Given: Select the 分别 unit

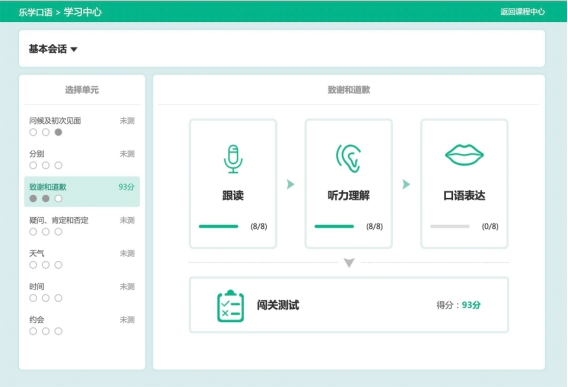Looking at the screenshot, I should click(82, 159).
